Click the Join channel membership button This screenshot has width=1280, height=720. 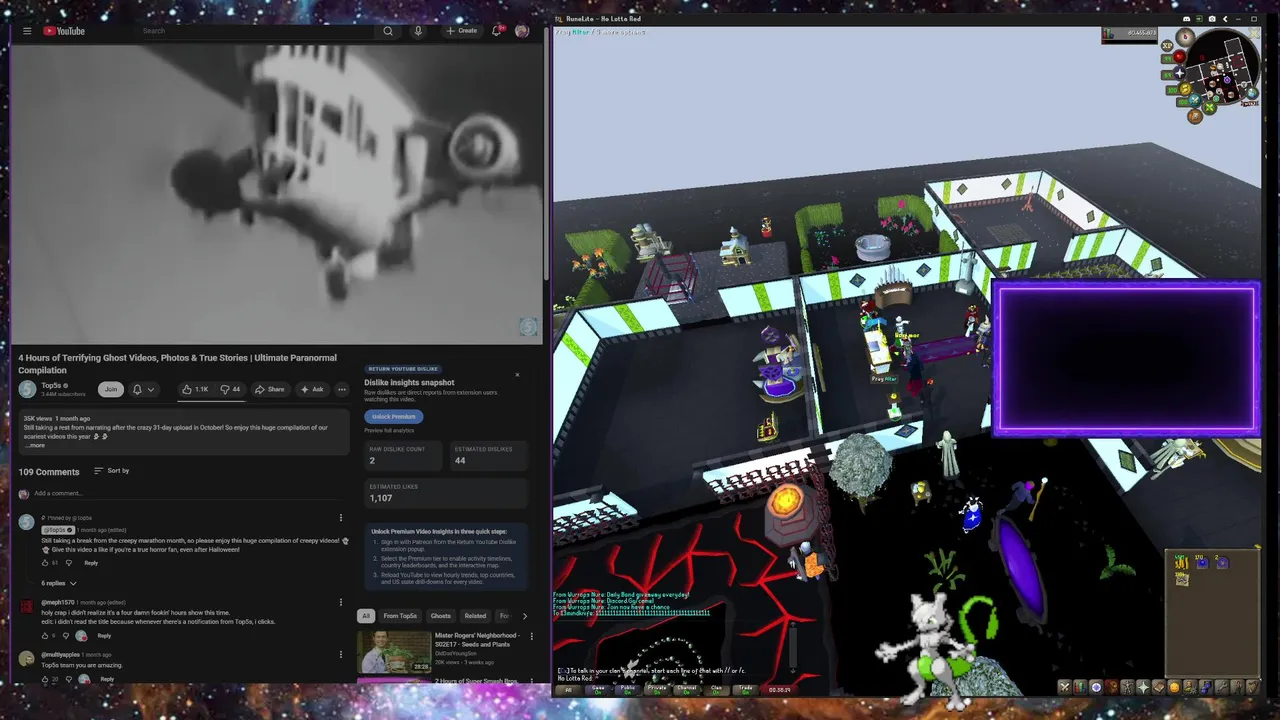pyautogui.click(x=110, y=389)
